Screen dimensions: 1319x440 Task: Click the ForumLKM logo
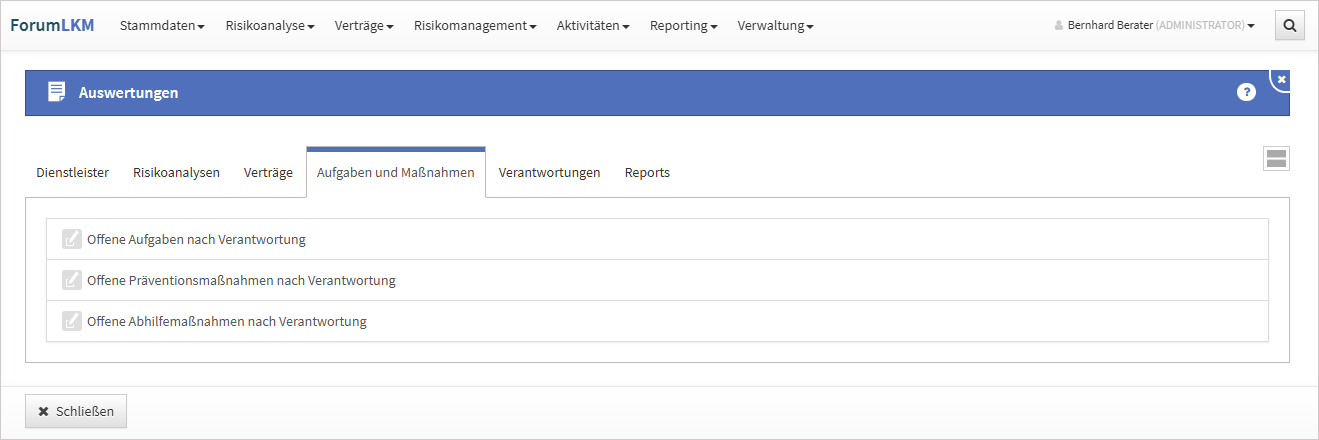pos(52,26)
